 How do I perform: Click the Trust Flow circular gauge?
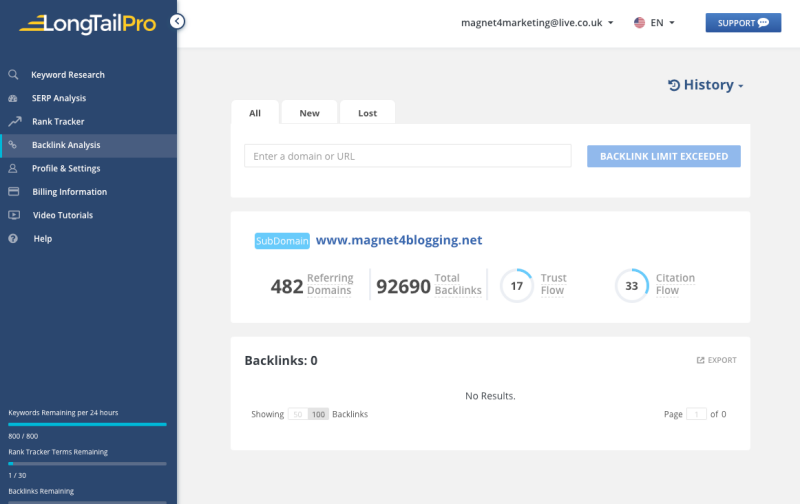click(x=517, y=286)
